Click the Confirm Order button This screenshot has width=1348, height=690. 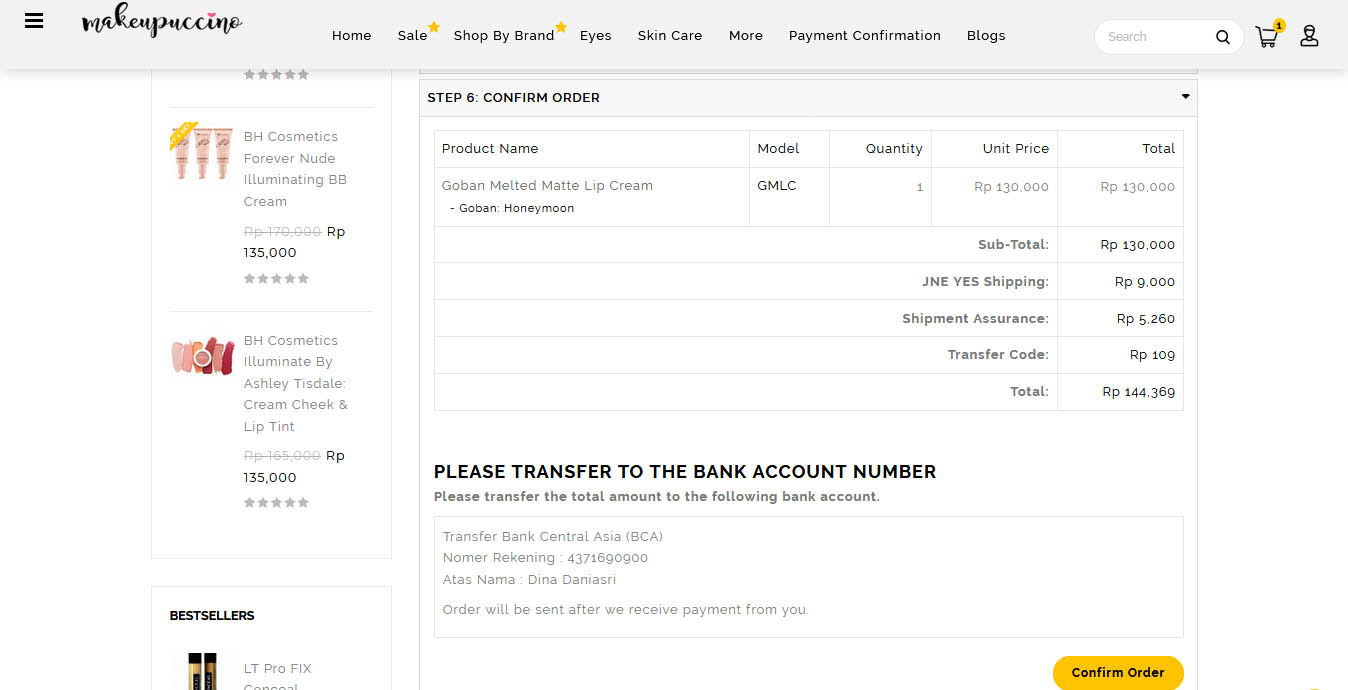pos(1118,673)
